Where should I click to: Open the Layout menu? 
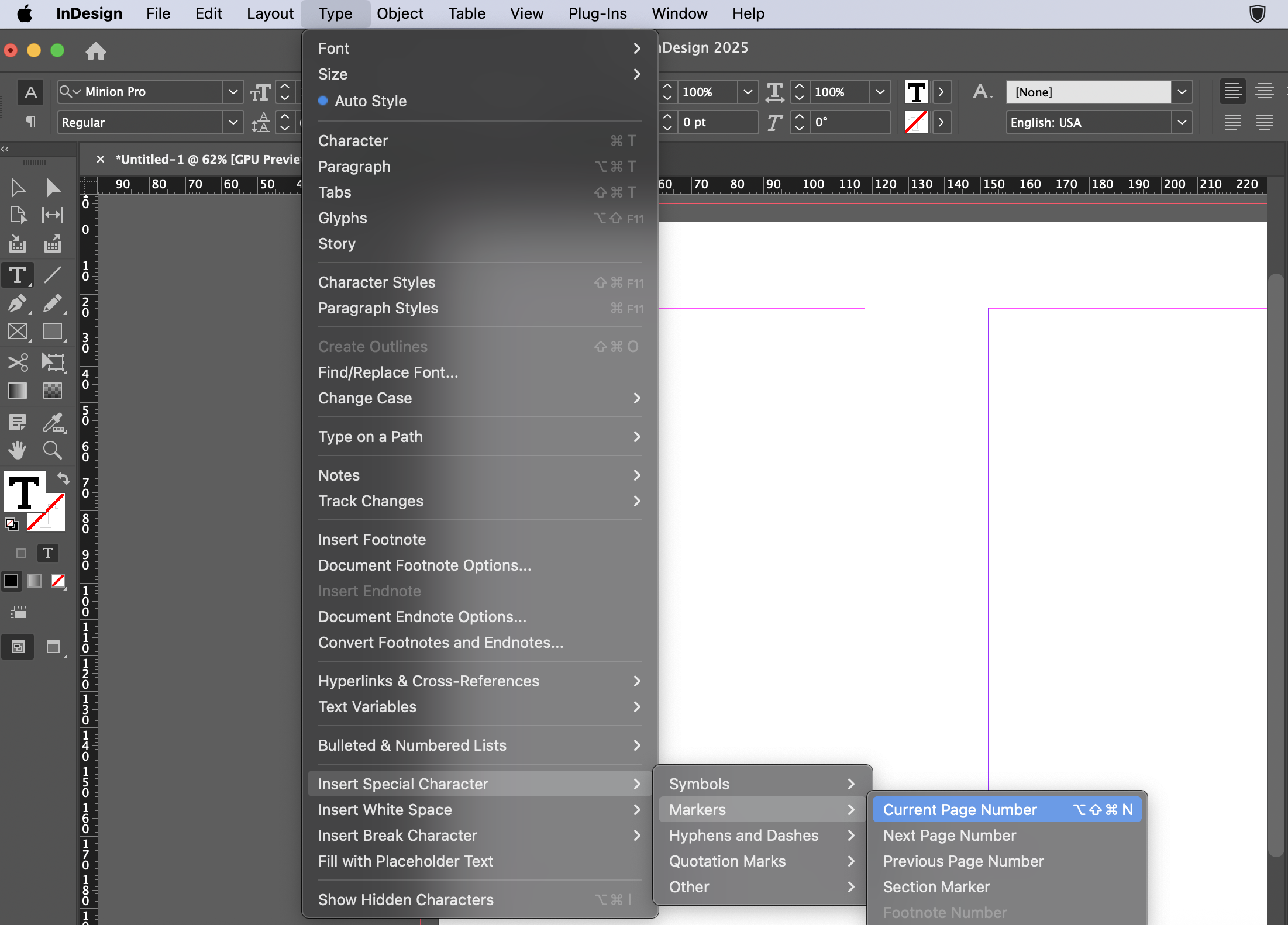270,13
